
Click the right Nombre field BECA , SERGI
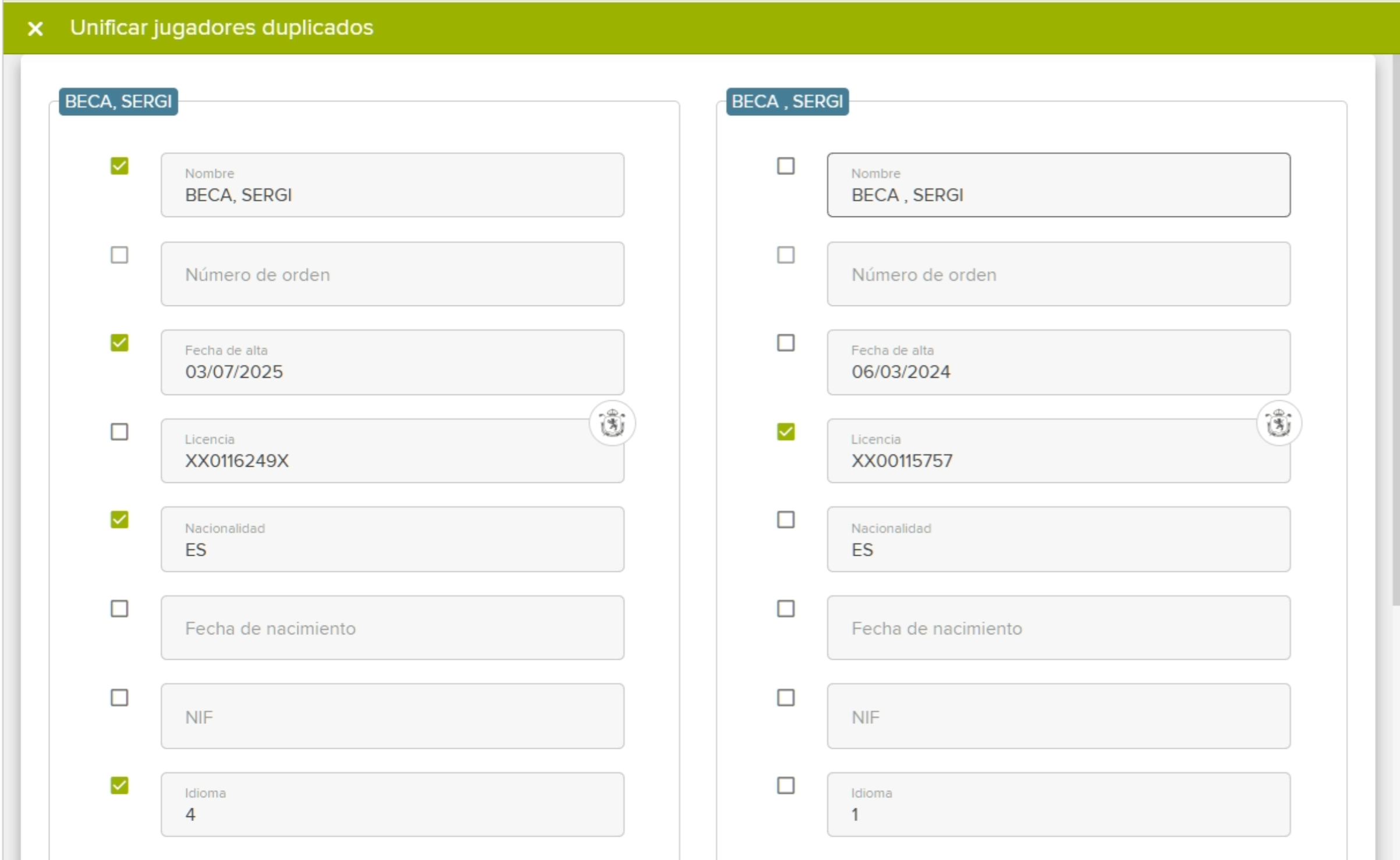[1059, 185]
